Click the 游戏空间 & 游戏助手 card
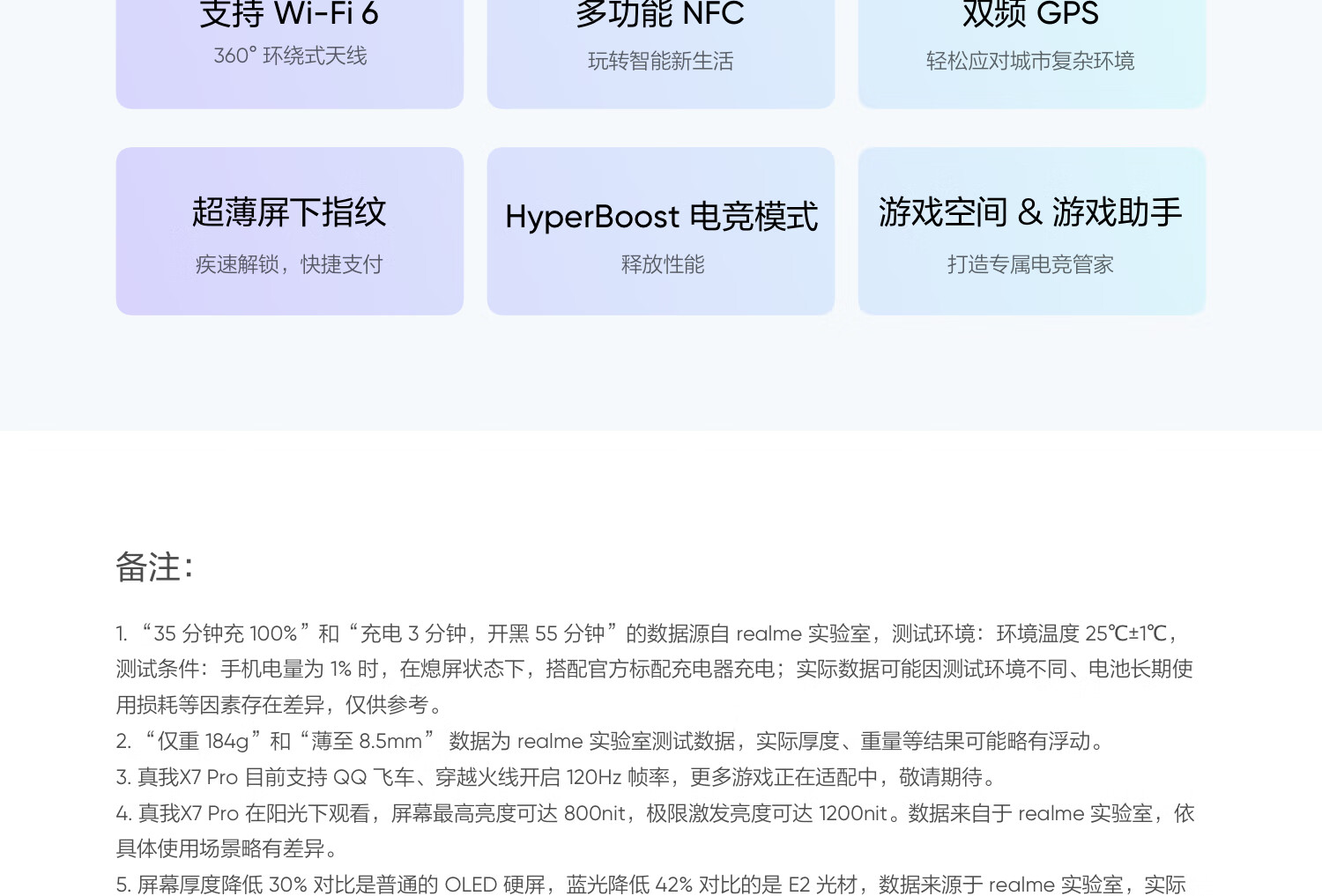Image resolution: width=1322 pixels, height=896 pixels. pos(1031,231)
